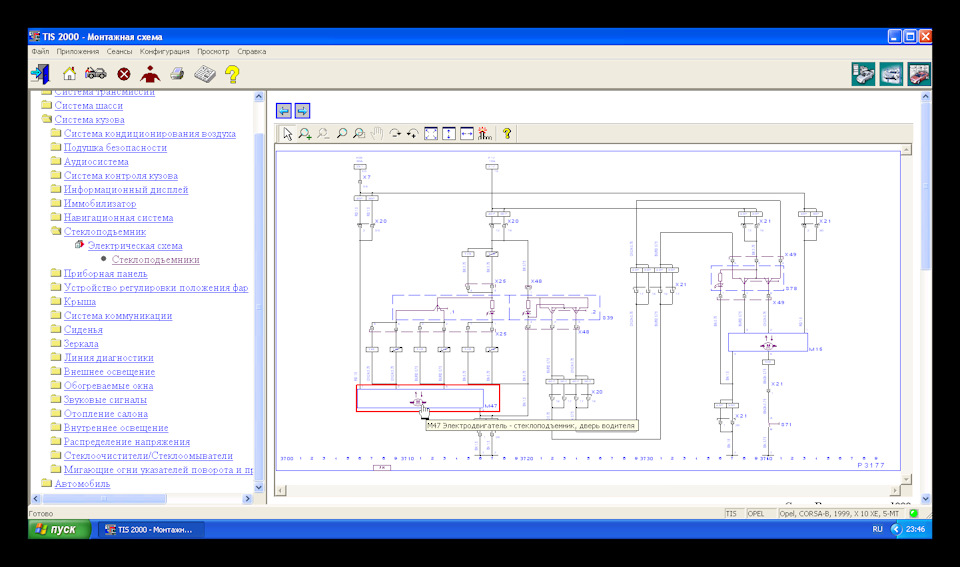Click the fit-to-width diagram icon
Viewport: 960px width, 567px height.
coord(467,133)
